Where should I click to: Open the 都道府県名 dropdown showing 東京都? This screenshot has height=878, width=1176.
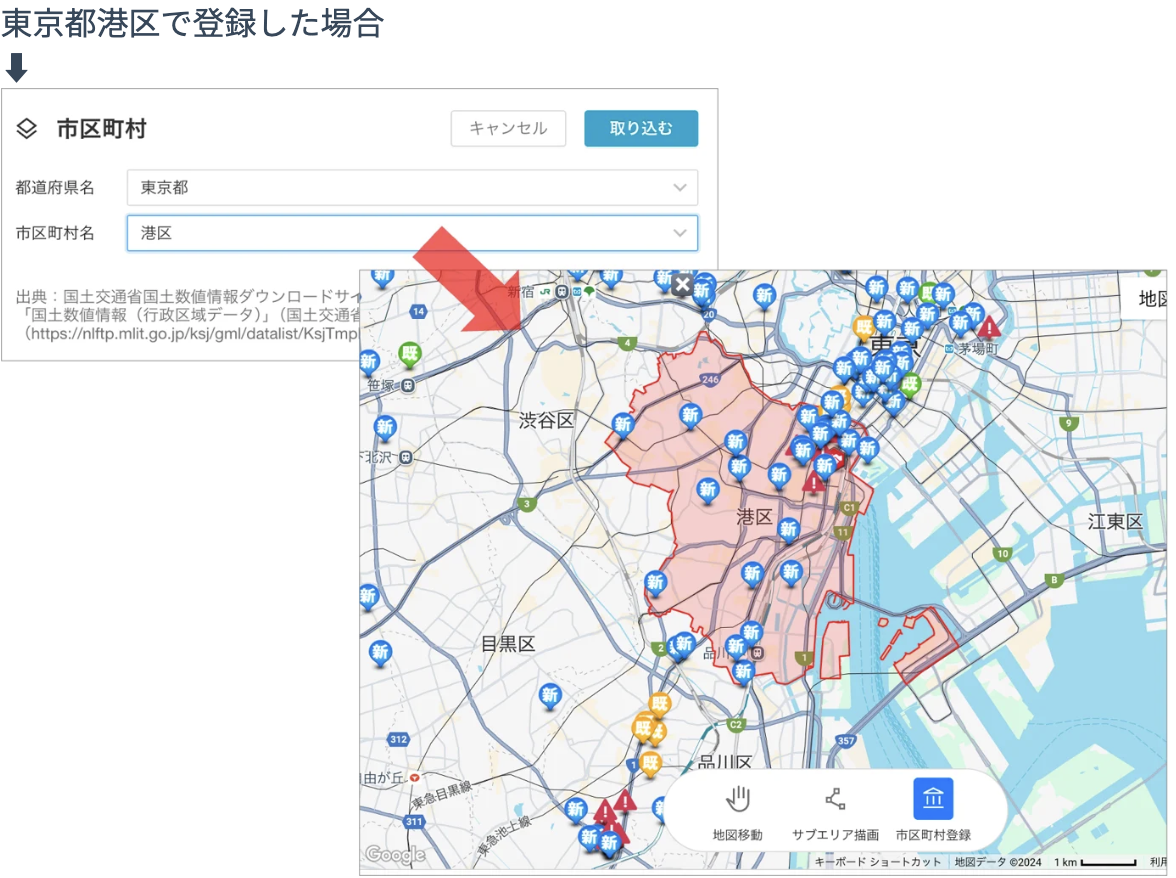tap(412, 187)
